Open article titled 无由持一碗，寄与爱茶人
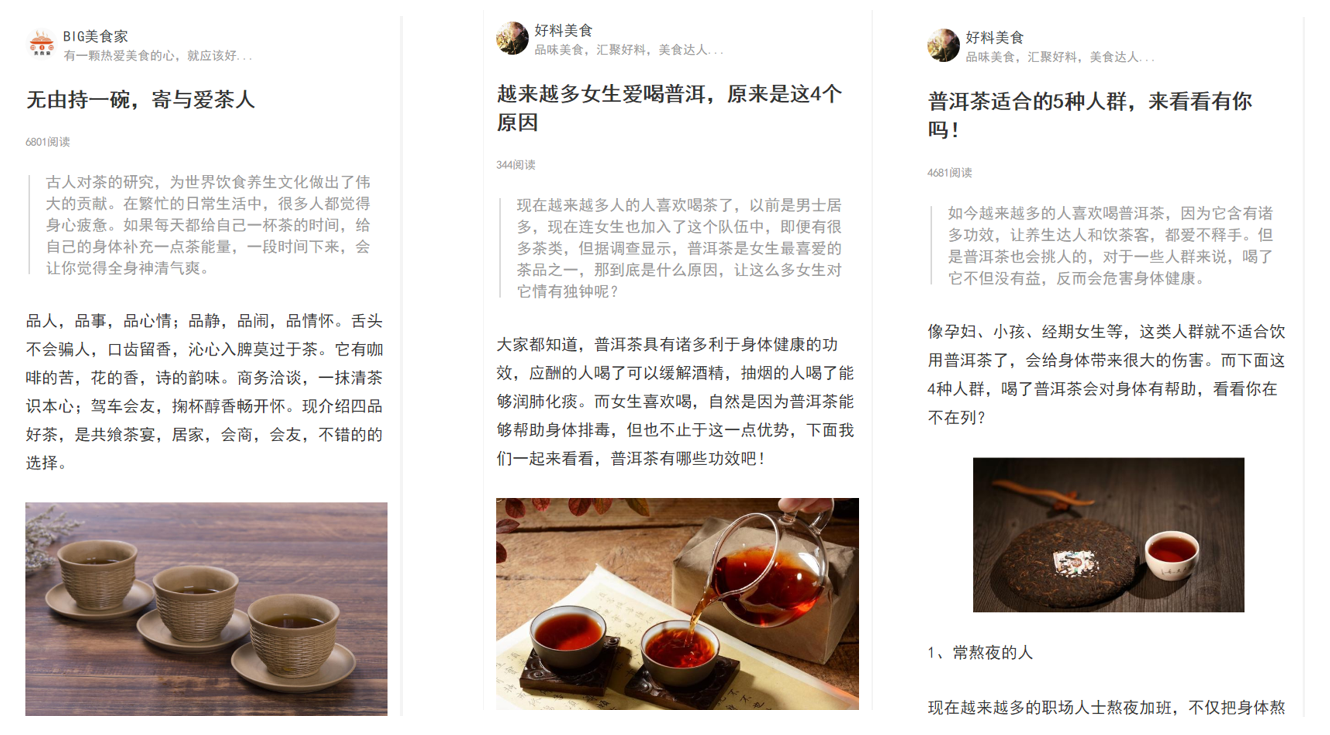 click(140, 99)
